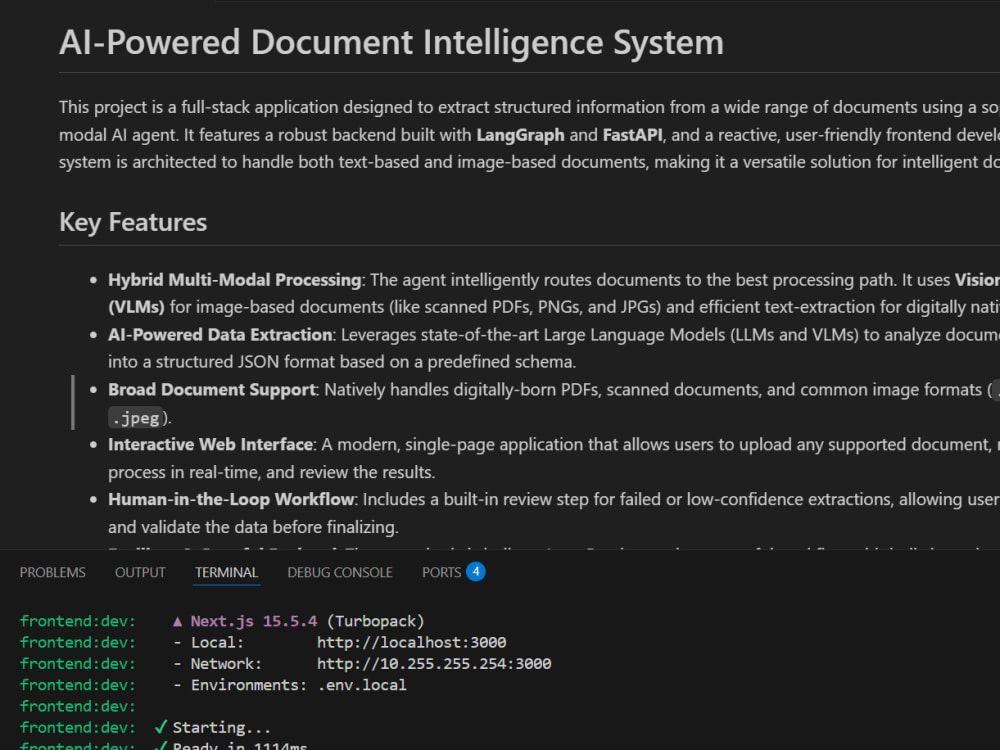Click the bold text 'AI-Powered Data Extraction'
The image size is (1000, 750).
click(x=220, y=335)
